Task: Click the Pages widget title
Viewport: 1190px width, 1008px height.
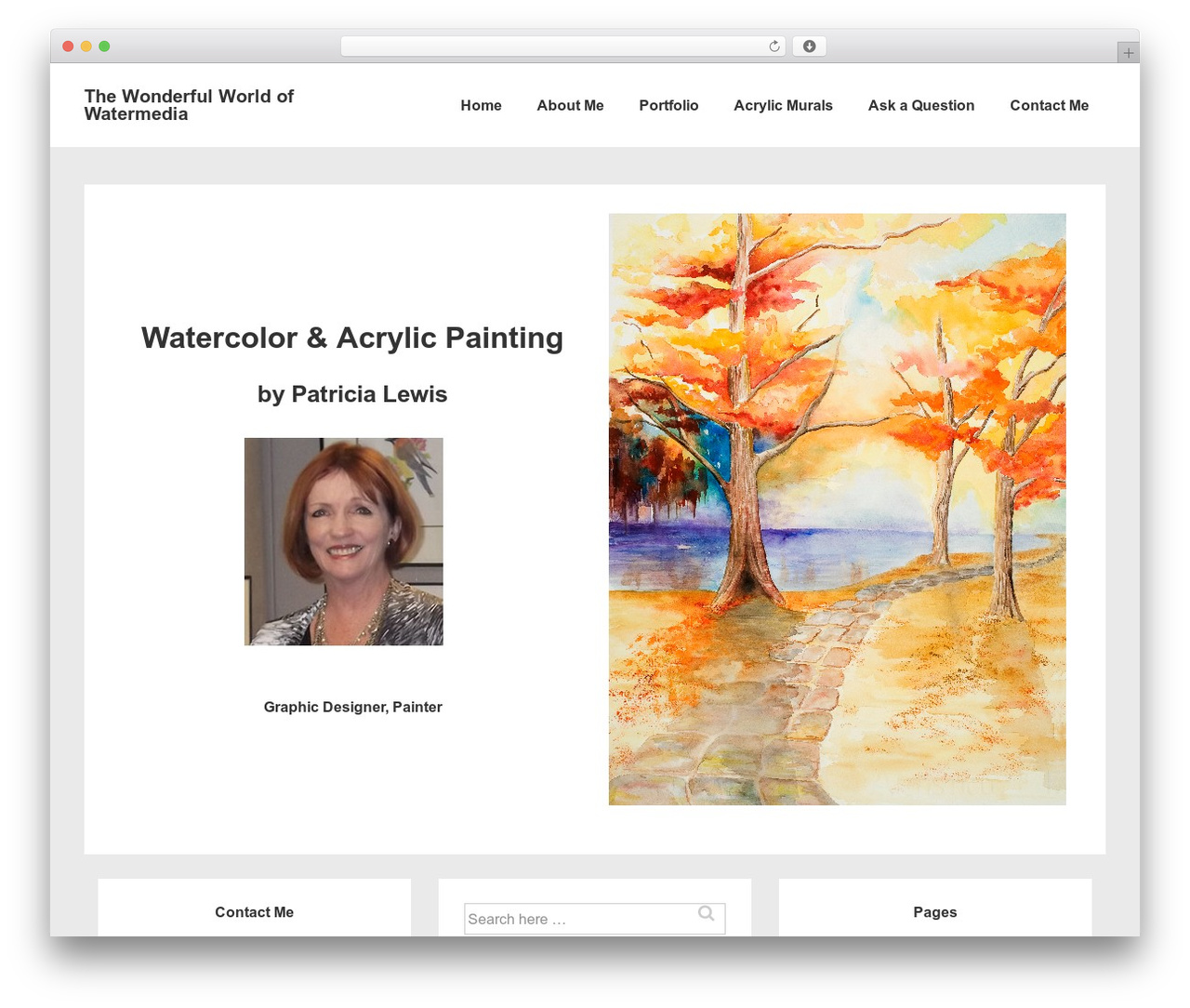Action: point(934,912)
